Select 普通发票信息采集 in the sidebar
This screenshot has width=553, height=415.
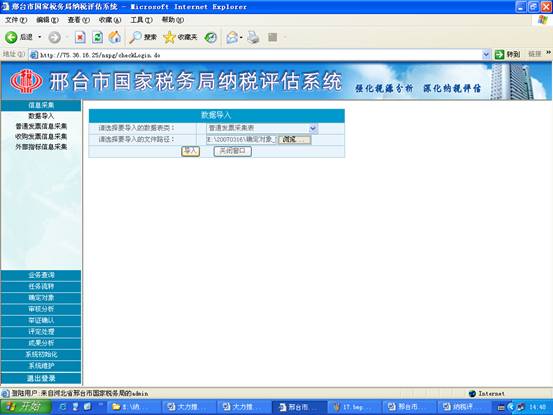click(x=41, y=126)
